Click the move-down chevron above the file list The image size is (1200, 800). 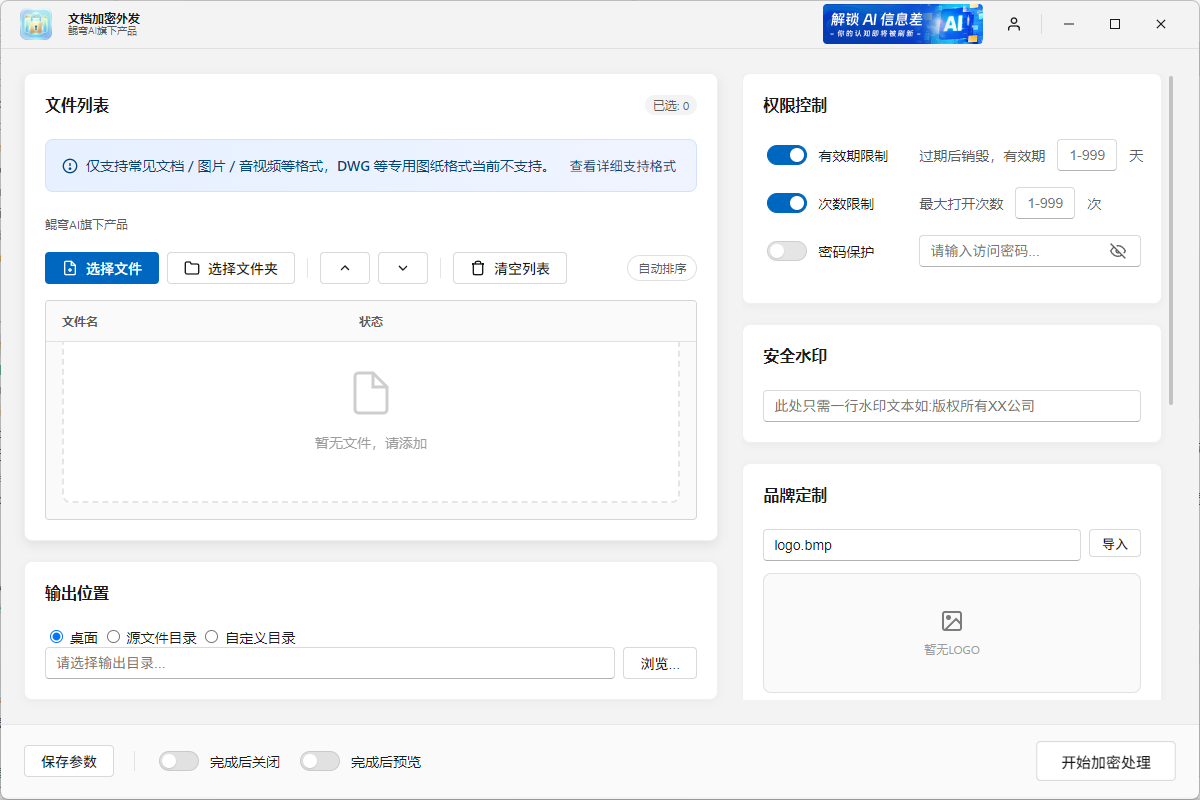pos(403,268)
